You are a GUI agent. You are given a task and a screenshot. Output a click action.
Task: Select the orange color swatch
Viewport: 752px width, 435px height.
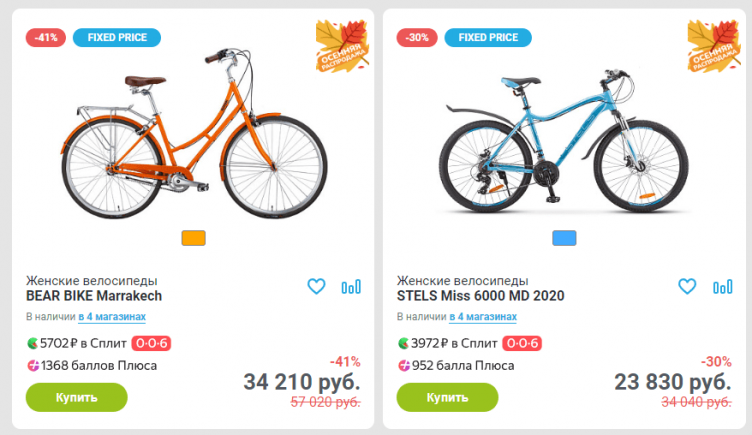coord(194,238)
